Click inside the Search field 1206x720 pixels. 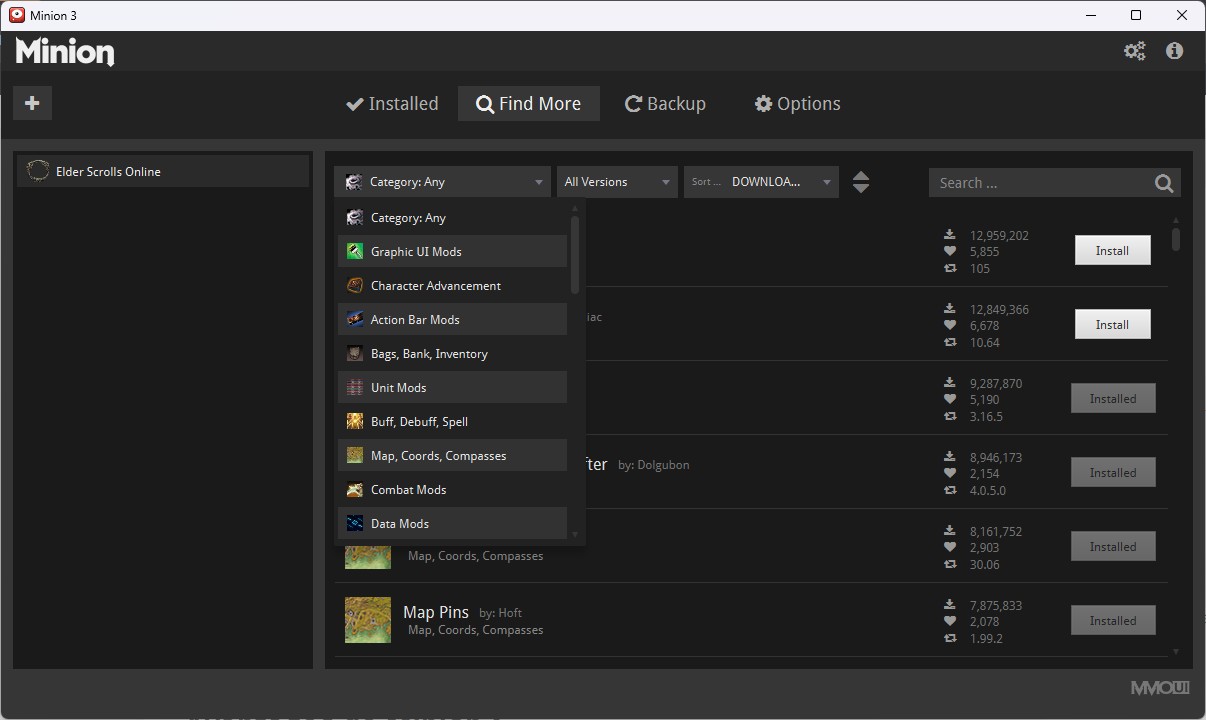point(1030,182)
